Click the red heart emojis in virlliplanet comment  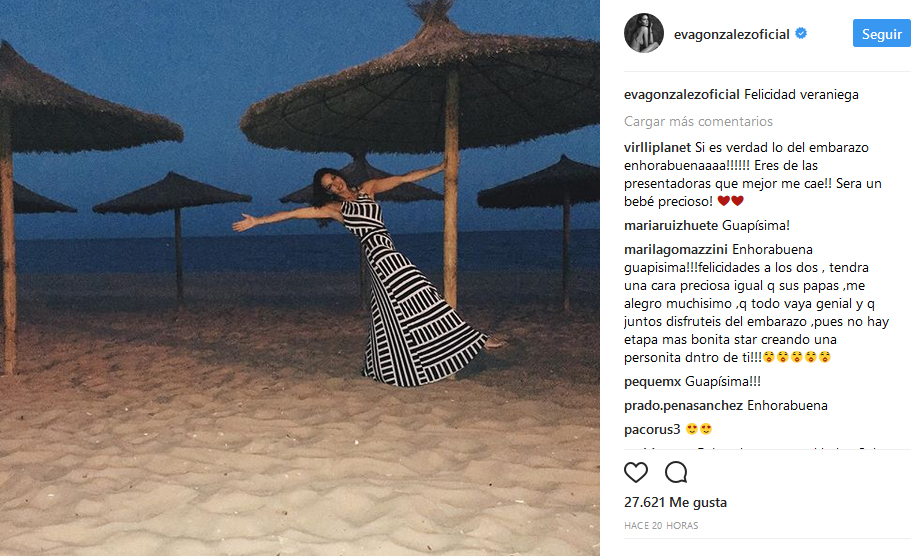730,201
